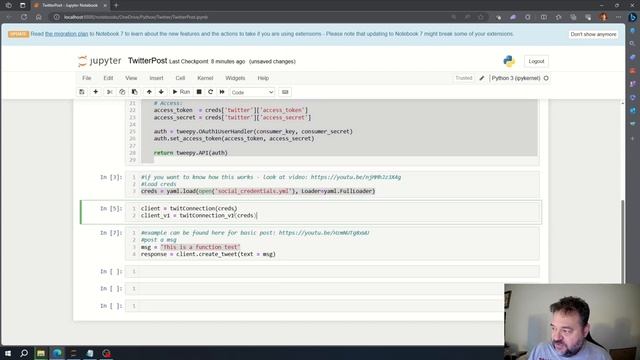Open the browser settings and more menu
This screenshot has width=640, height=360.
point(618,17)
